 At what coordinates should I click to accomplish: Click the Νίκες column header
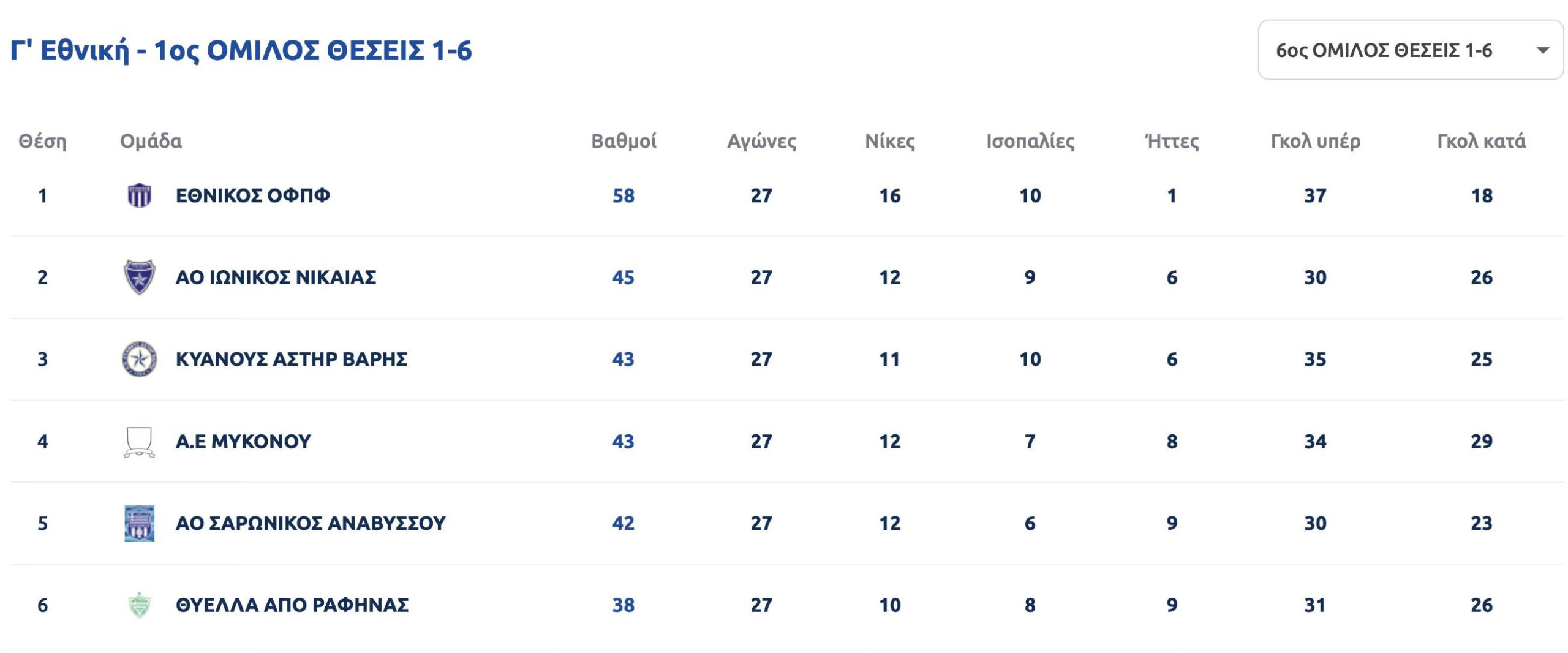click(889, 142)
